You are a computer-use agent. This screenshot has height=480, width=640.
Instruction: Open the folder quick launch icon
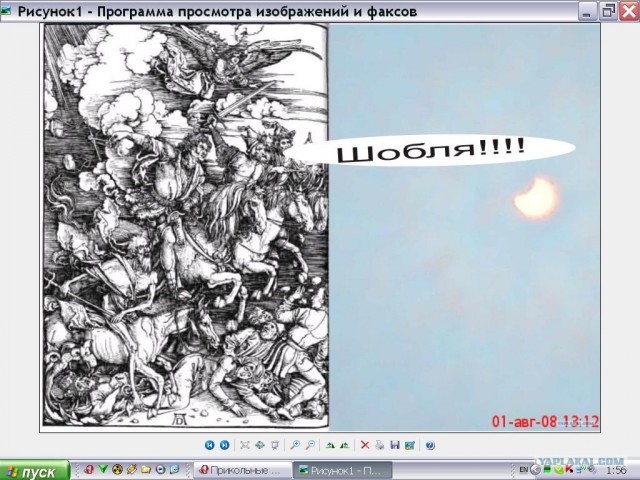tap(146, 469)
